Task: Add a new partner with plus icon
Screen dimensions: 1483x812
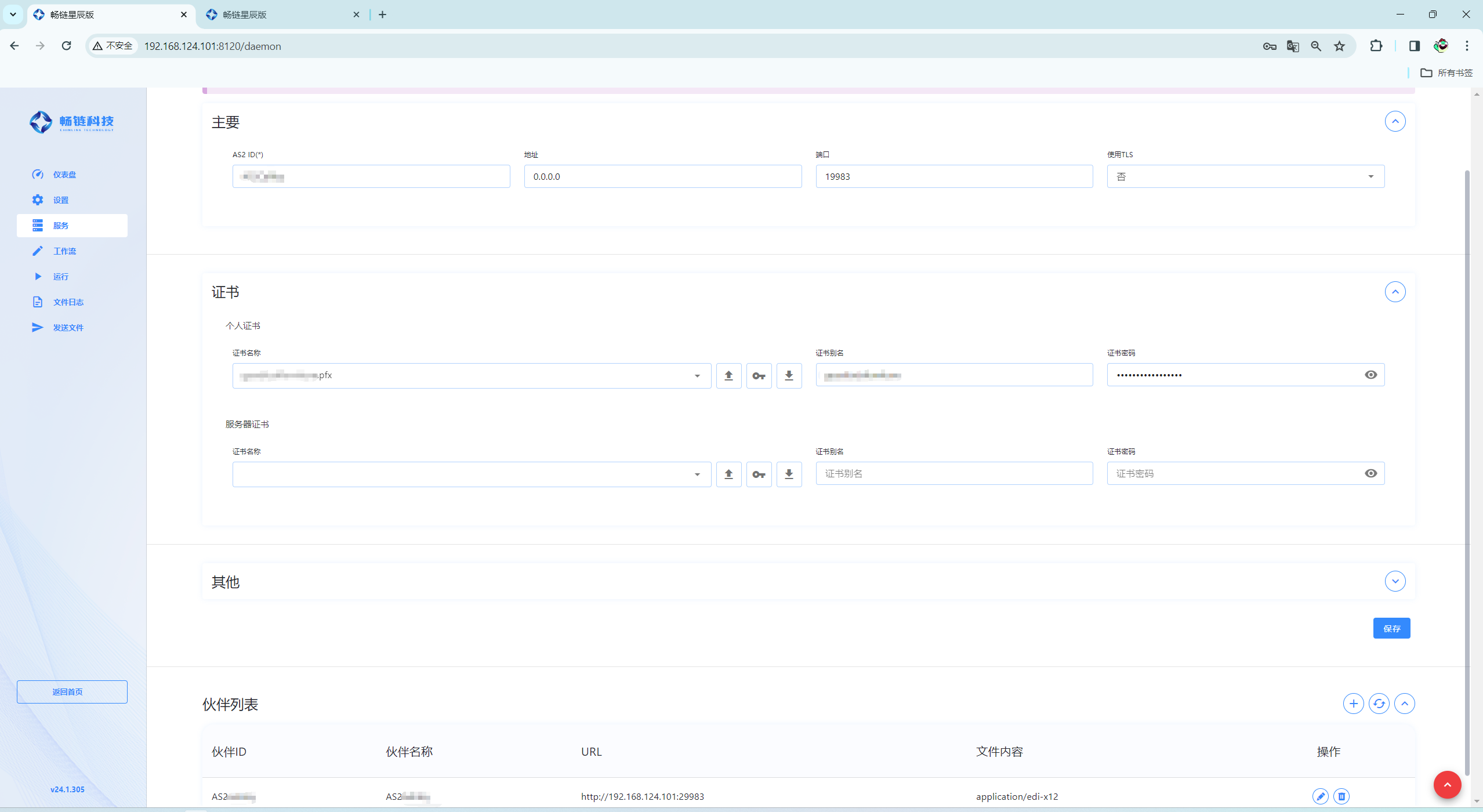Action: [1353, 704]
